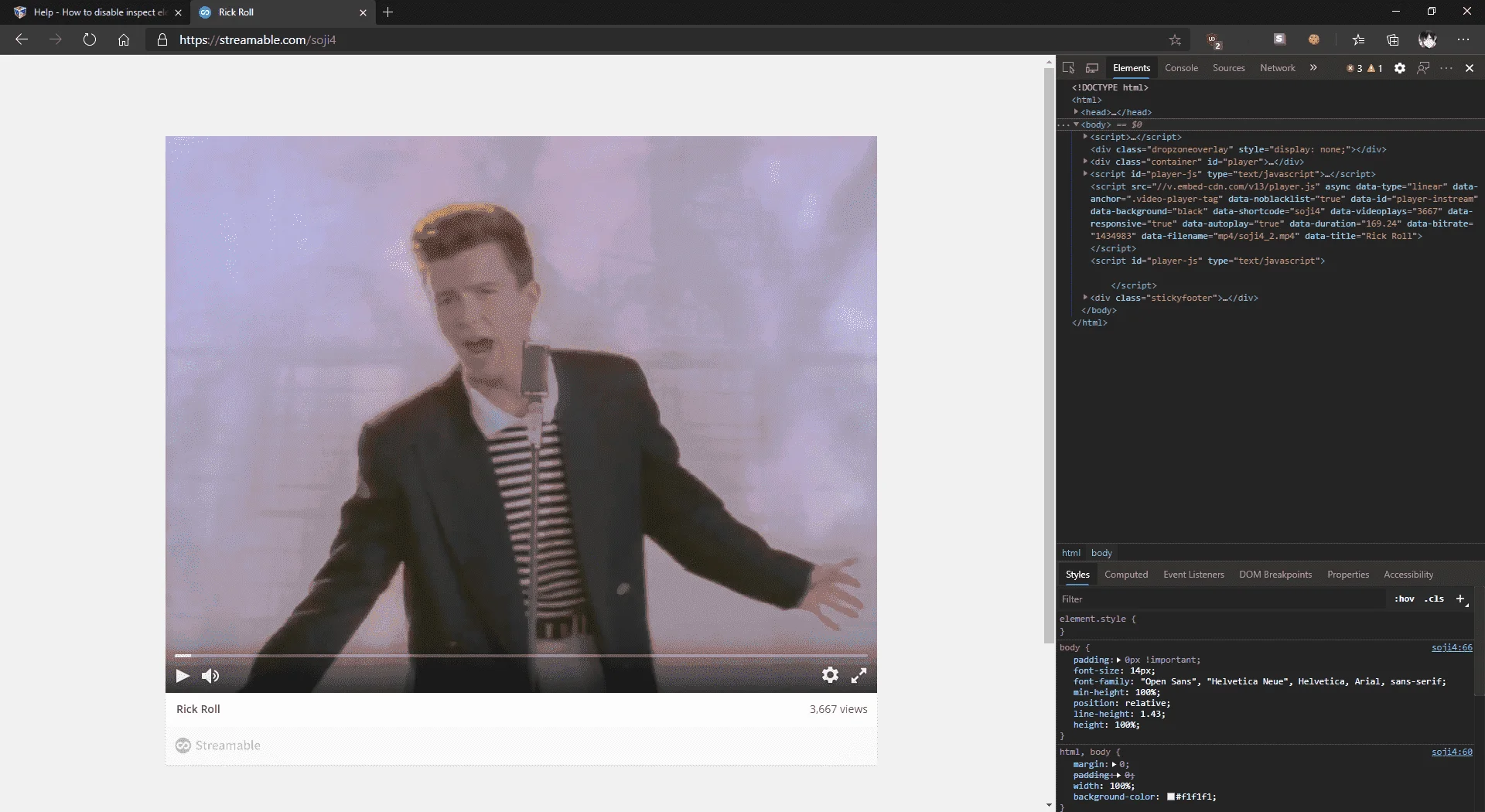This screenshot has height=812, width=1485.
Task: Switch to the Sources tab
Action: tap(1228, 68)
